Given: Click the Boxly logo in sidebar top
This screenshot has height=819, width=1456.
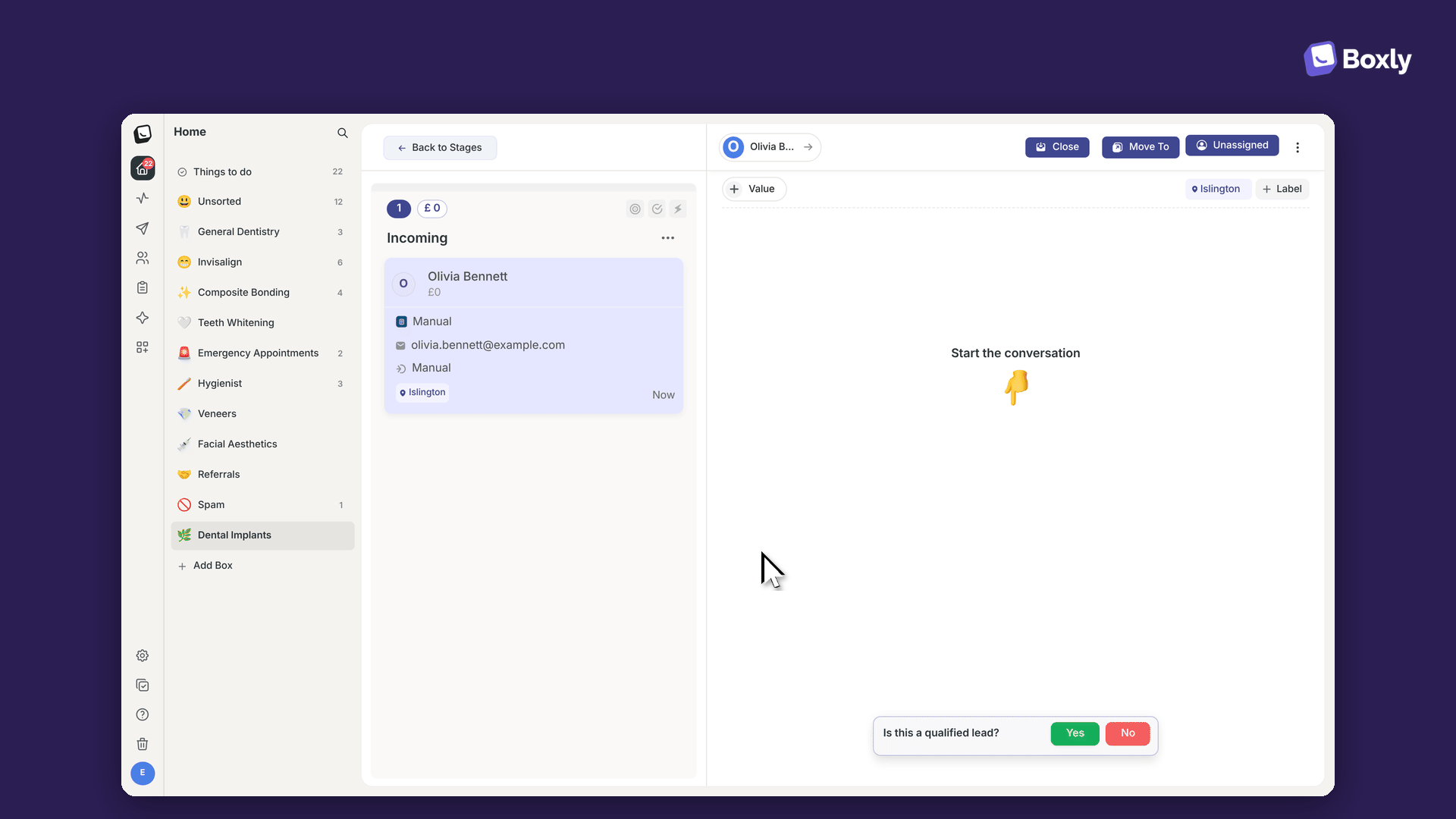Looking at the screenshot, I should point(143,134).
